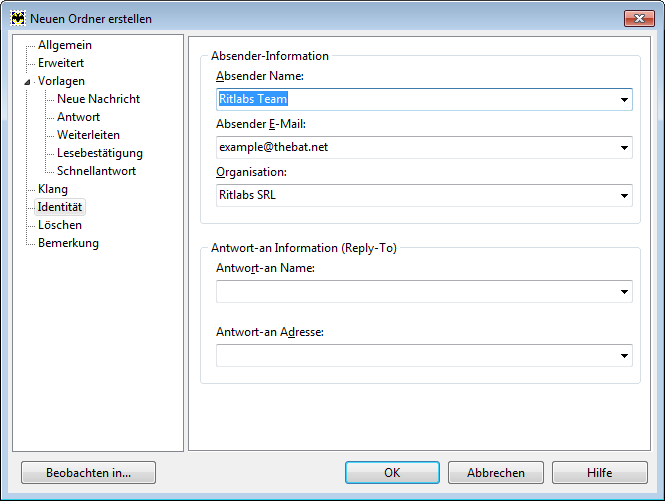Show the Bemerkung section

point(68,243)
